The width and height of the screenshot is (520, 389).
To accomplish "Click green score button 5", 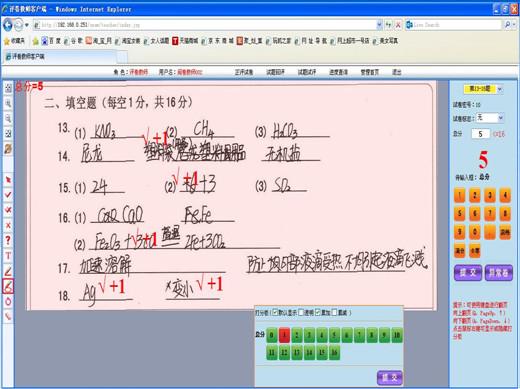I will 334,335.
